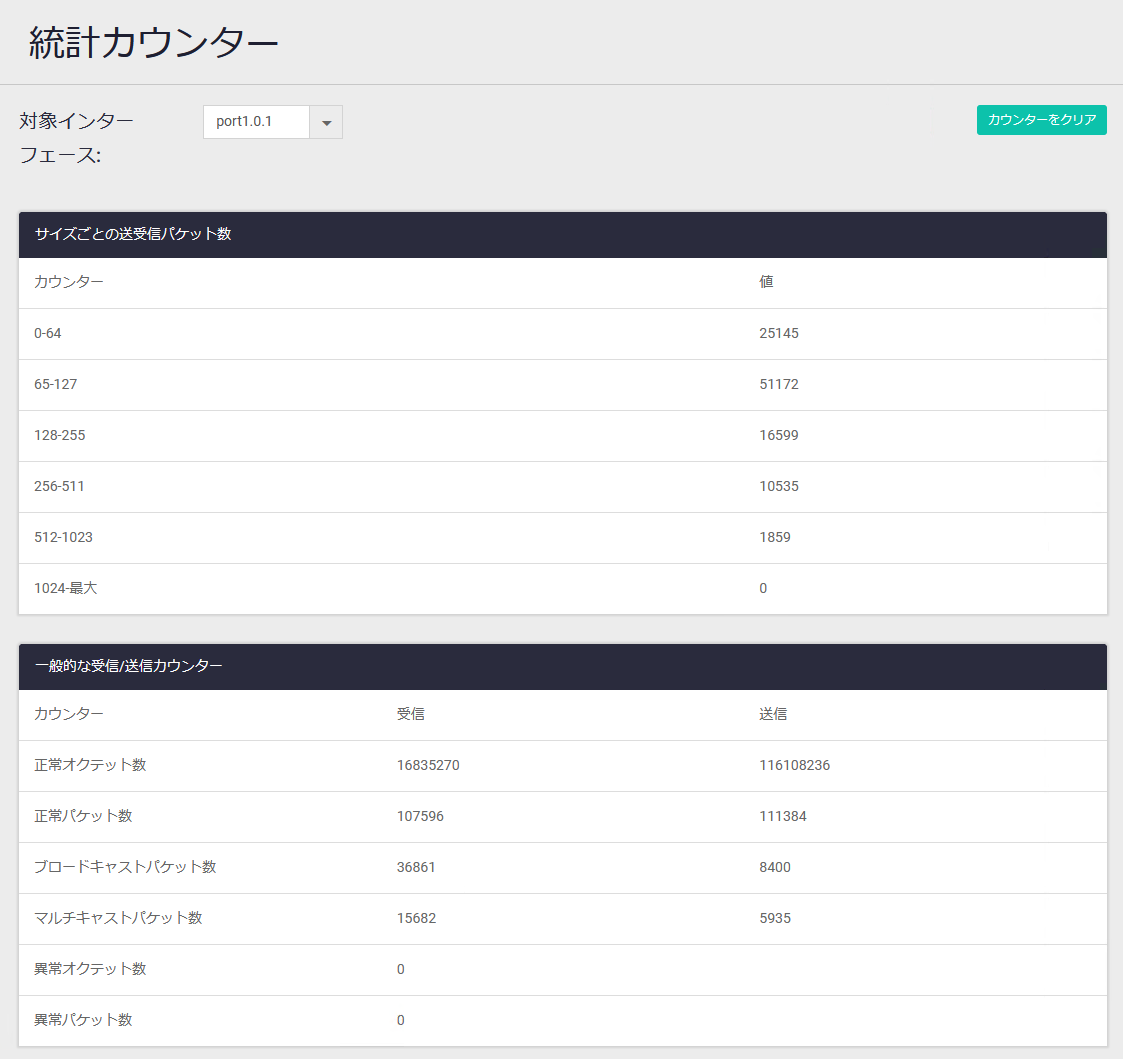1123x1059 pixels.
Task: Click the ブロードキャストパケット数 row label
Action: pos(125,867)
